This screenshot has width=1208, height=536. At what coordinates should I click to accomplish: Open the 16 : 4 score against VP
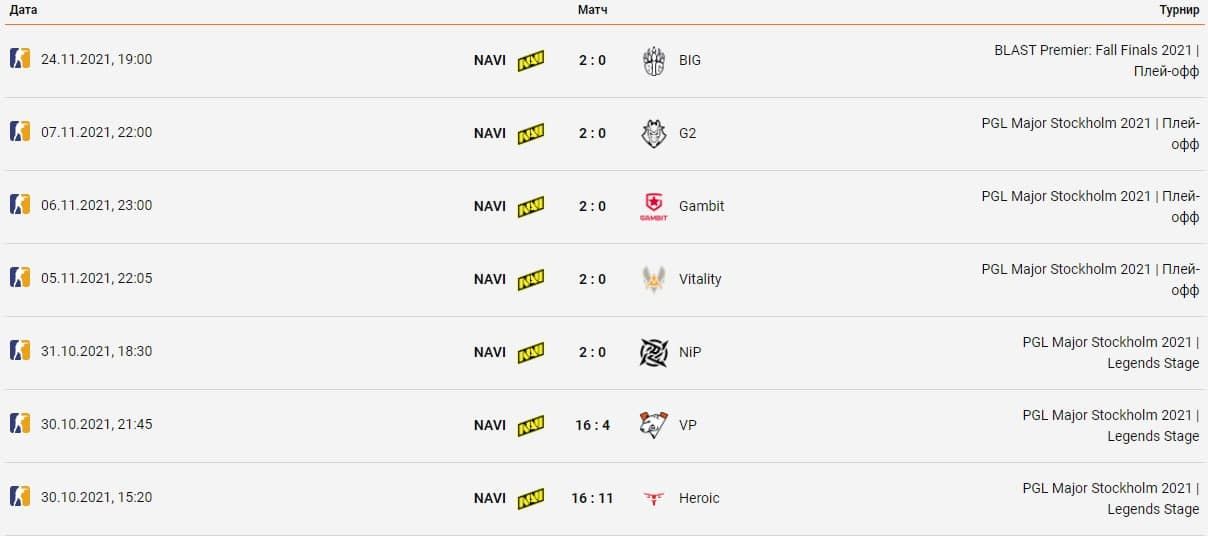point(592,425)
